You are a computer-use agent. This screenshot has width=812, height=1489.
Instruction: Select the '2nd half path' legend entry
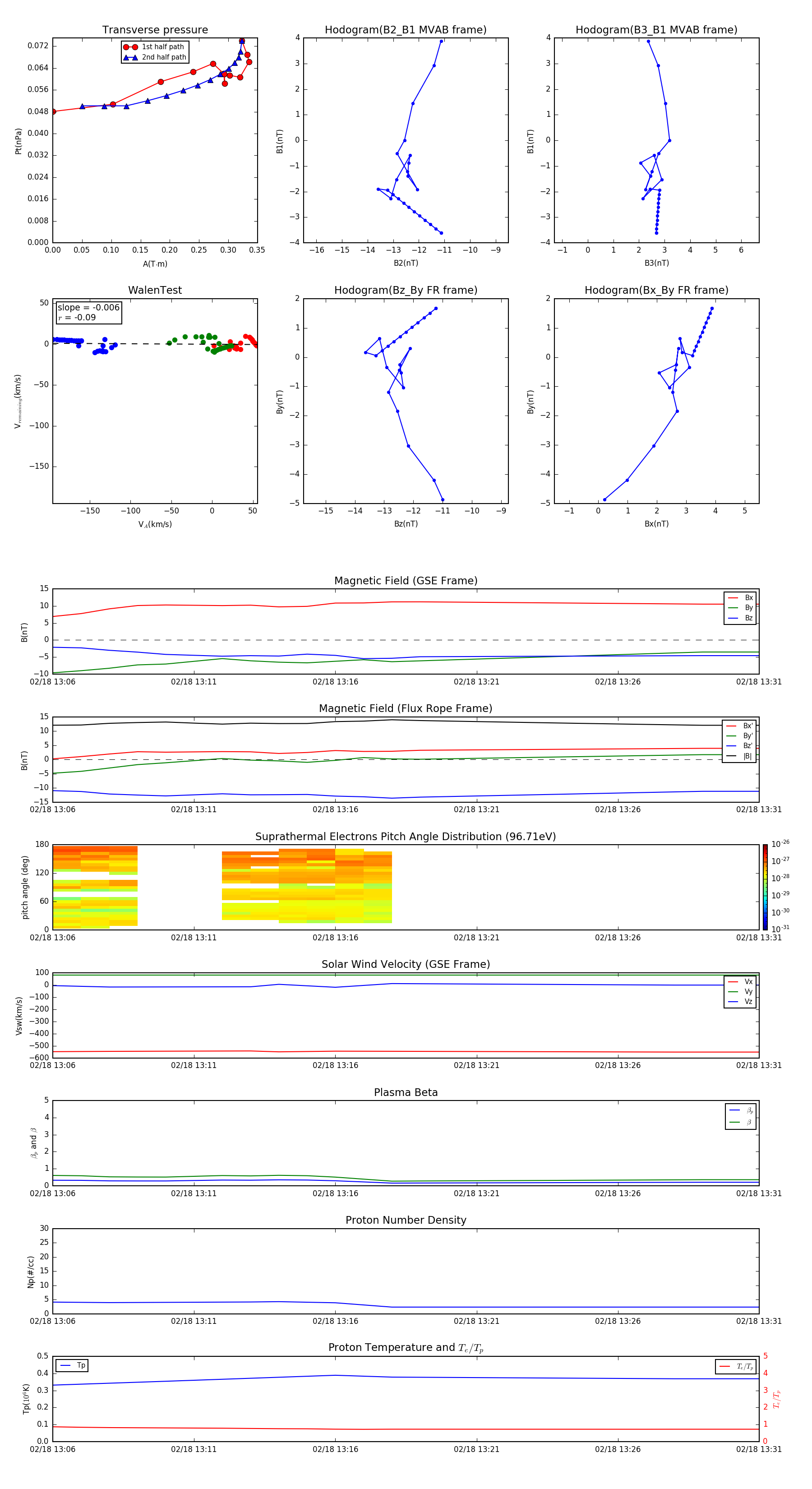pyautogui.click(x=154, y=57)
